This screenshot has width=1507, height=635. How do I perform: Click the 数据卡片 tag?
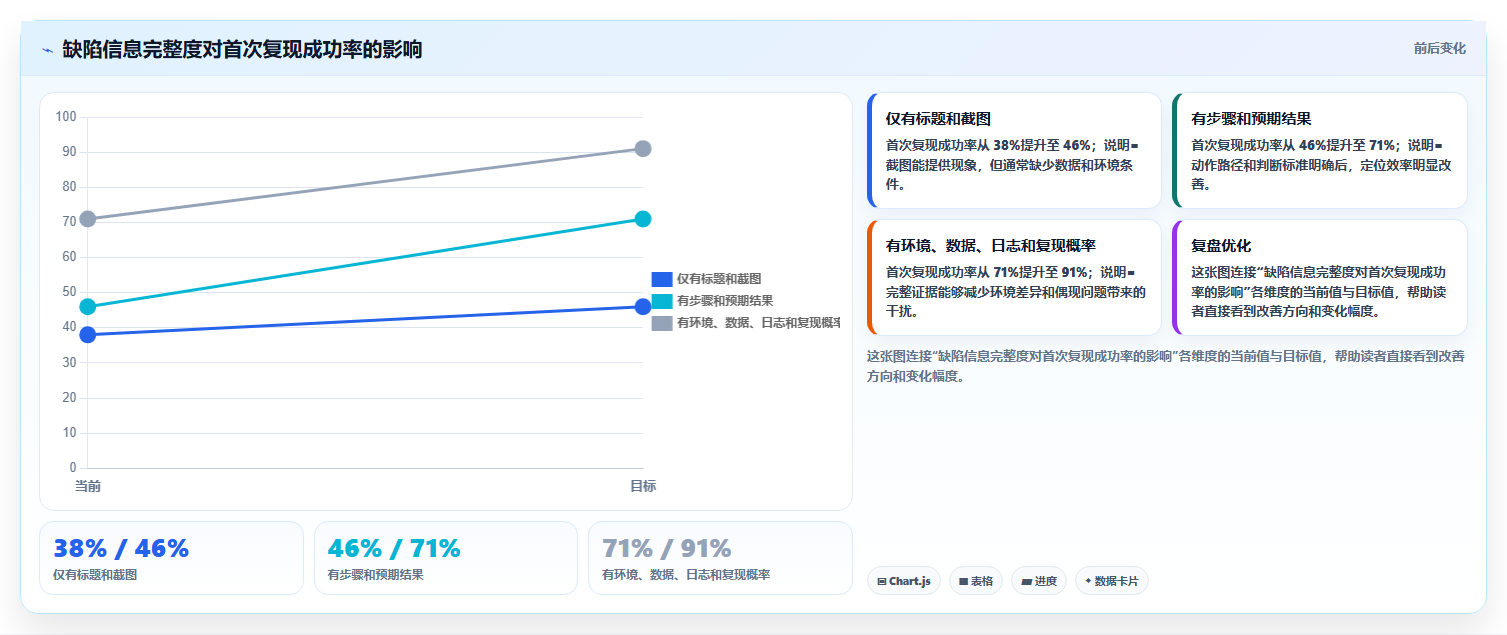click(1112, 581)
